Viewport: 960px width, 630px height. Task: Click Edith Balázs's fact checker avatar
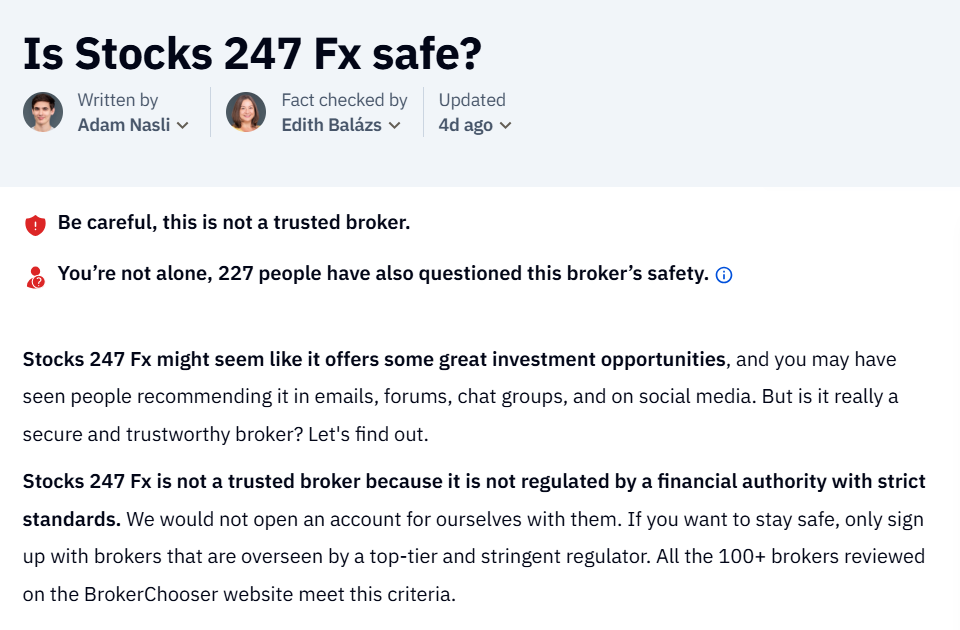click(x=246, y=112)
